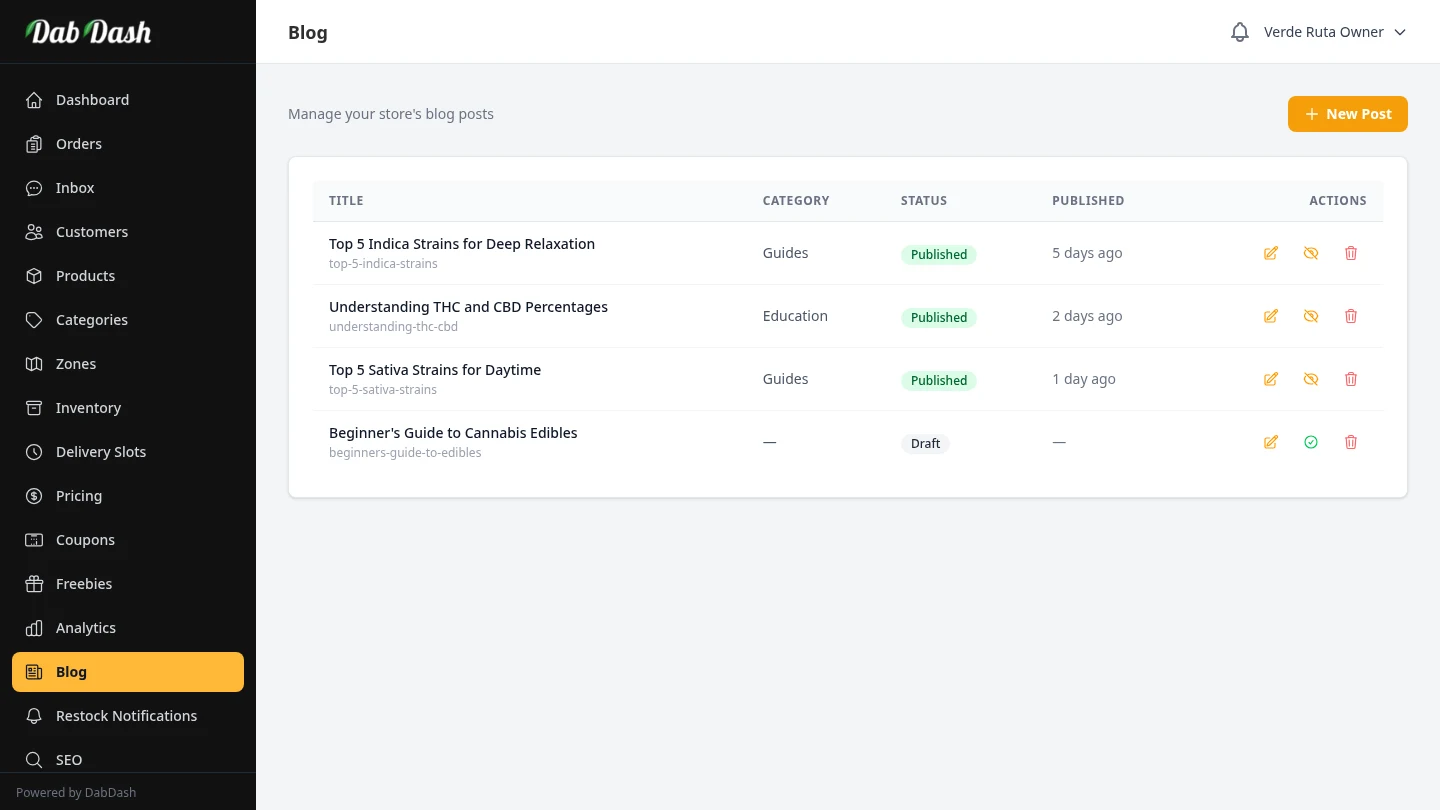The height and width of the screenshot is (810, 1440).
Task: Open the Understanding THC and CBD Percentages title
Action: pyautogui.click(x=468, y=307)
